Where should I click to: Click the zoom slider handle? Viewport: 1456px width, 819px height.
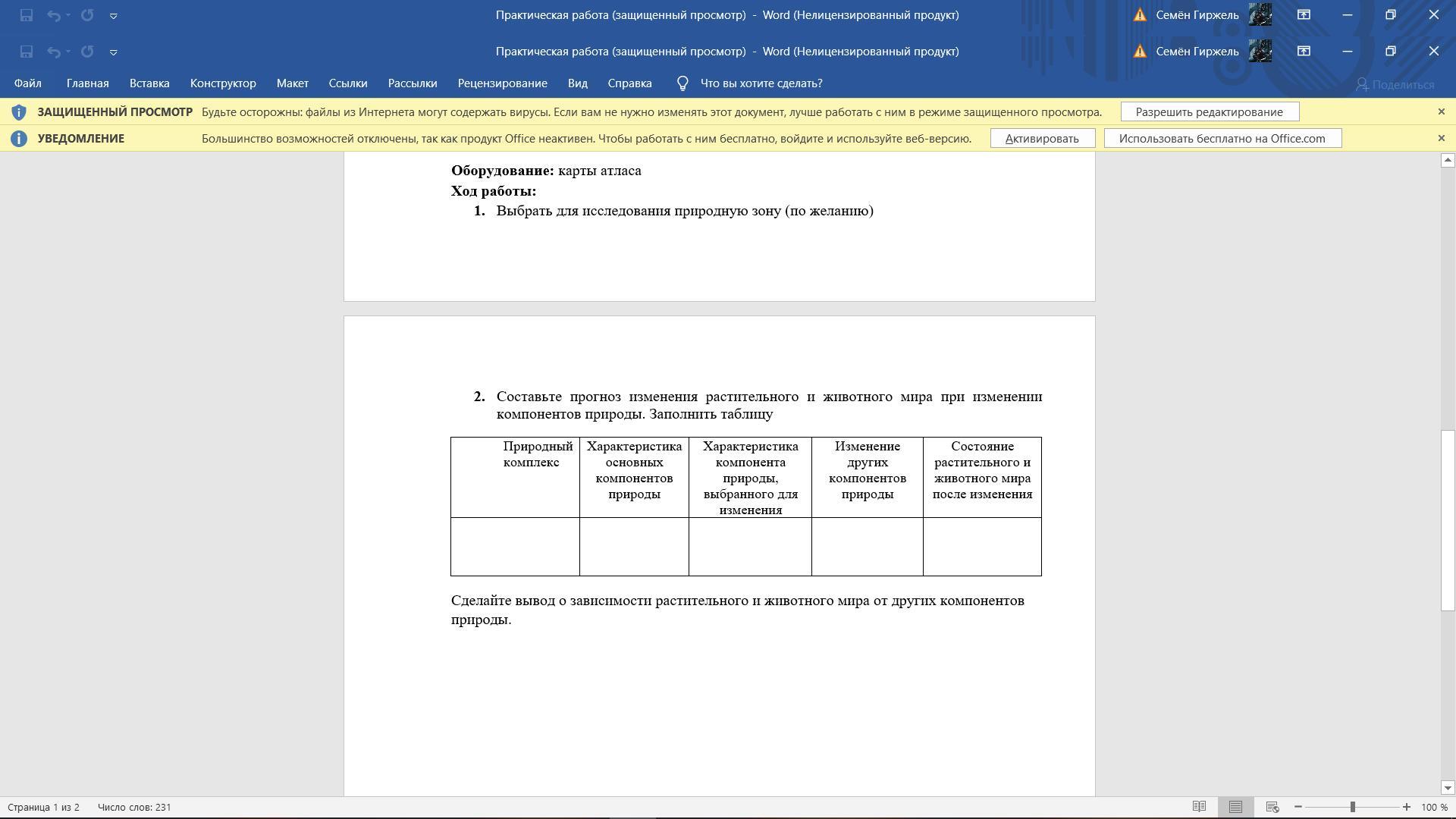click(x=1352, y=807)
